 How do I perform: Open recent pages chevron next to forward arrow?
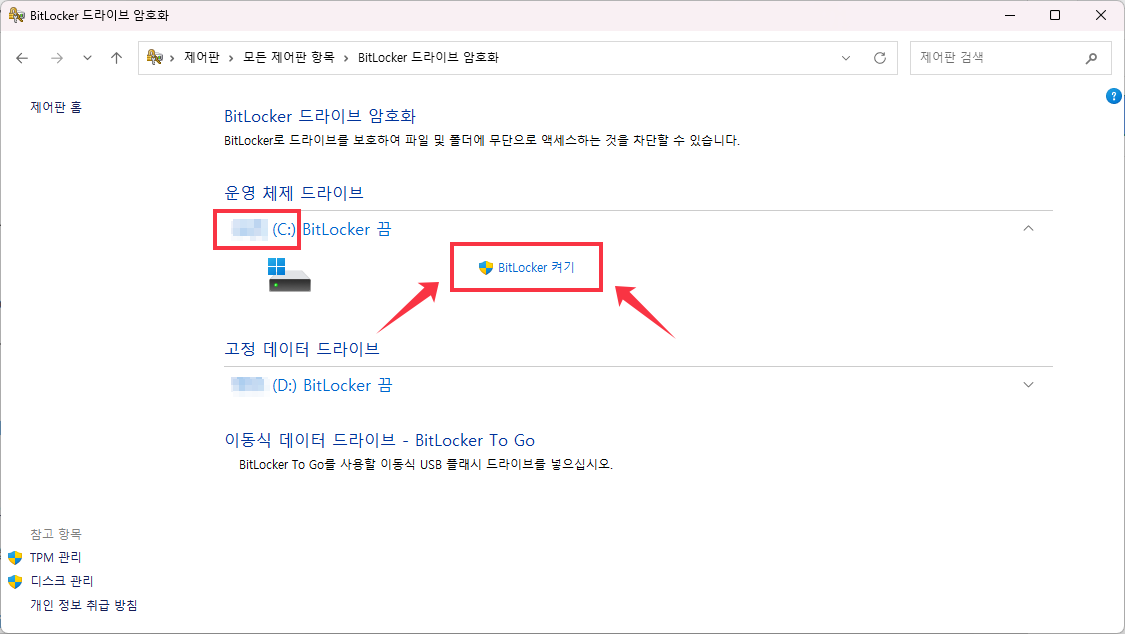87,57
